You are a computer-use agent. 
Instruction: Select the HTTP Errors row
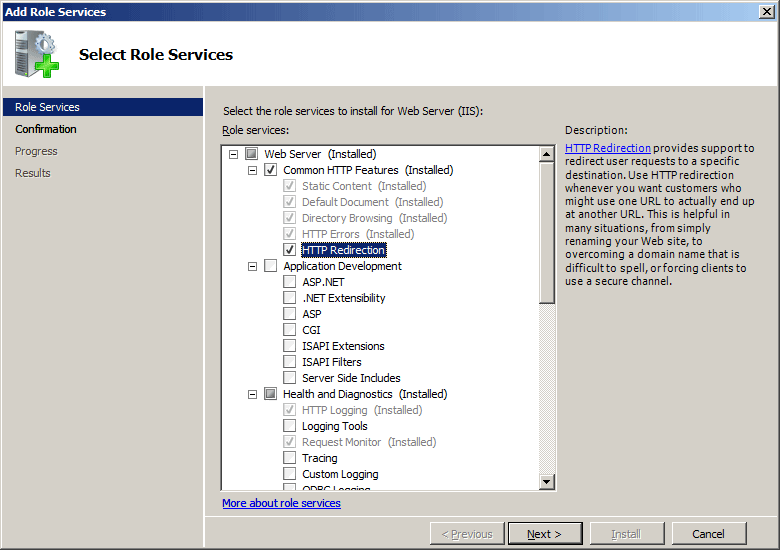click(x=358, y=234)
